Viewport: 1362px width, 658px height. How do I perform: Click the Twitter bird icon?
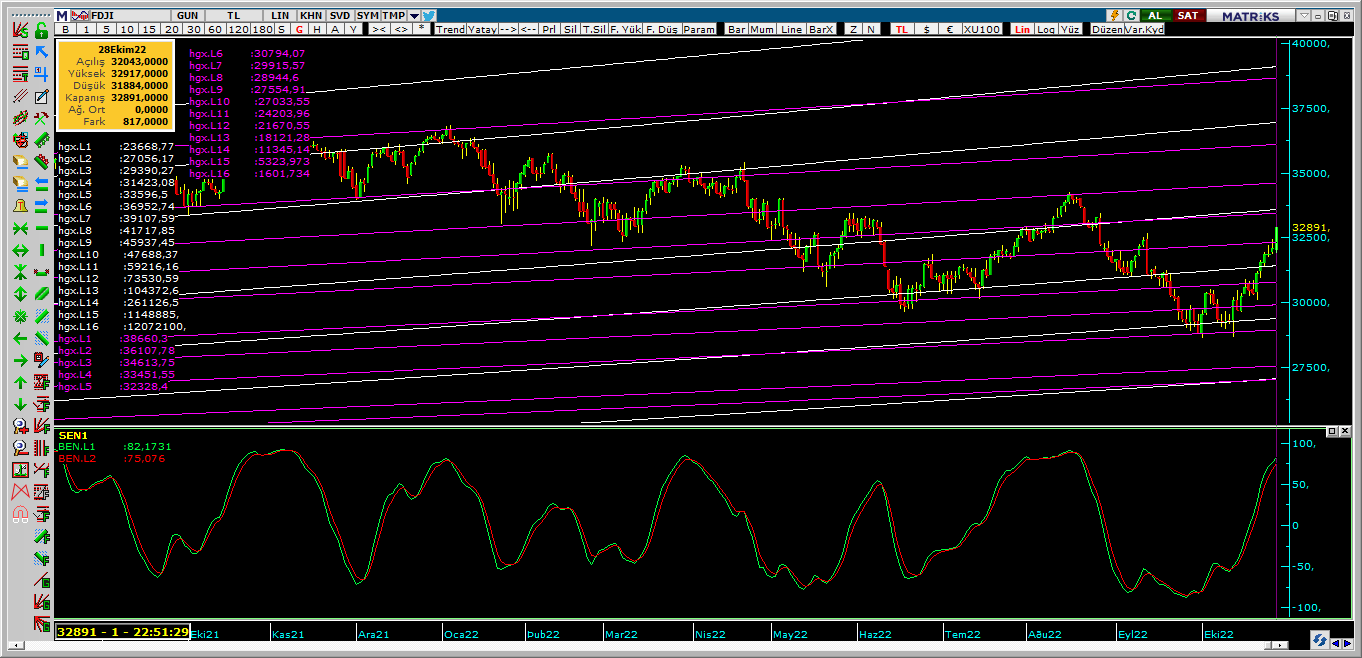(428, 15)
